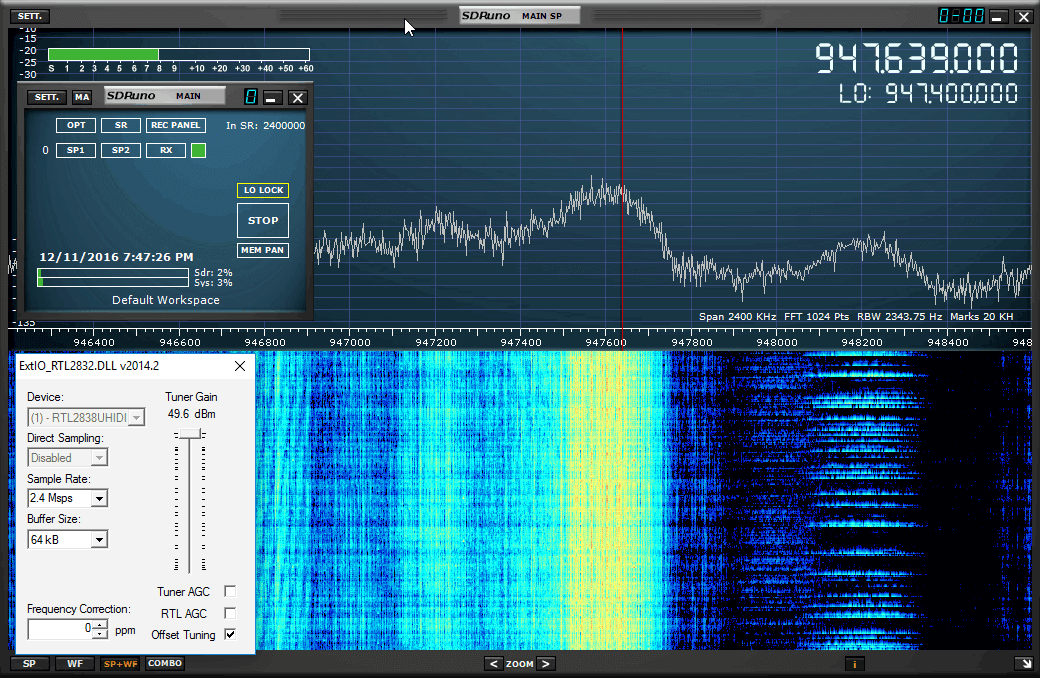
Task: Click the MA button in the Main panel
Action: point(82,97)
